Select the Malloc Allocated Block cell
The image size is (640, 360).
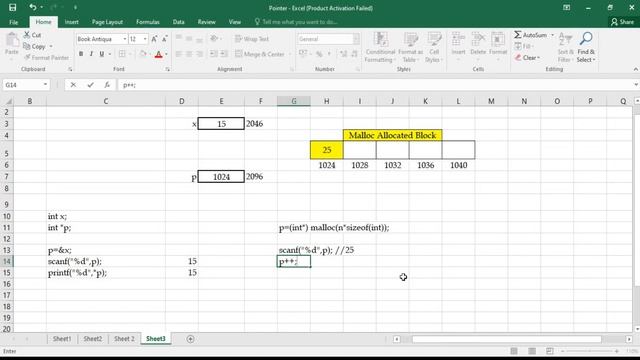click(392, 135)
